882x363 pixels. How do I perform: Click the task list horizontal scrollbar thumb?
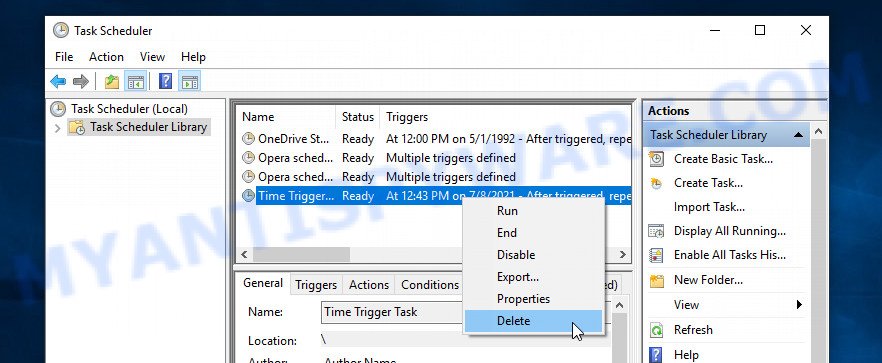(301, 254)
